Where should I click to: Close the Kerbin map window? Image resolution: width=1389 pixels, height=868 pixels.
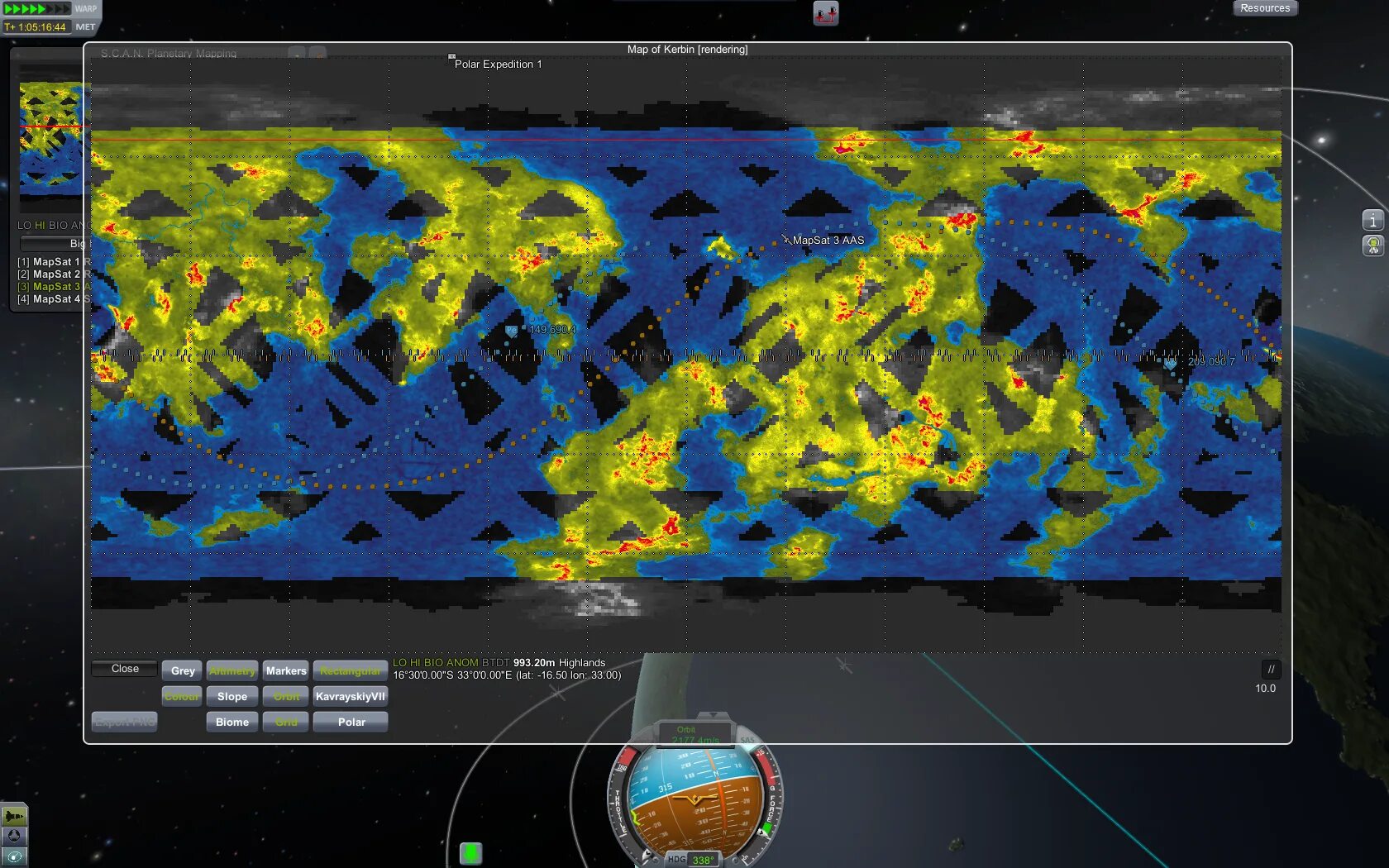tap(125, 669)
